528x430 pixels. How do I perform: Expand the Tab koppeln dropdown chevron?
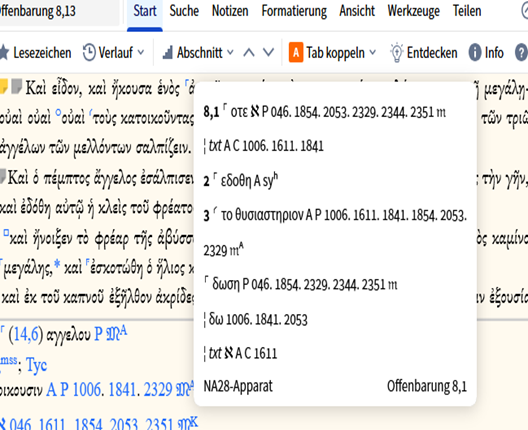coord(372,53)
